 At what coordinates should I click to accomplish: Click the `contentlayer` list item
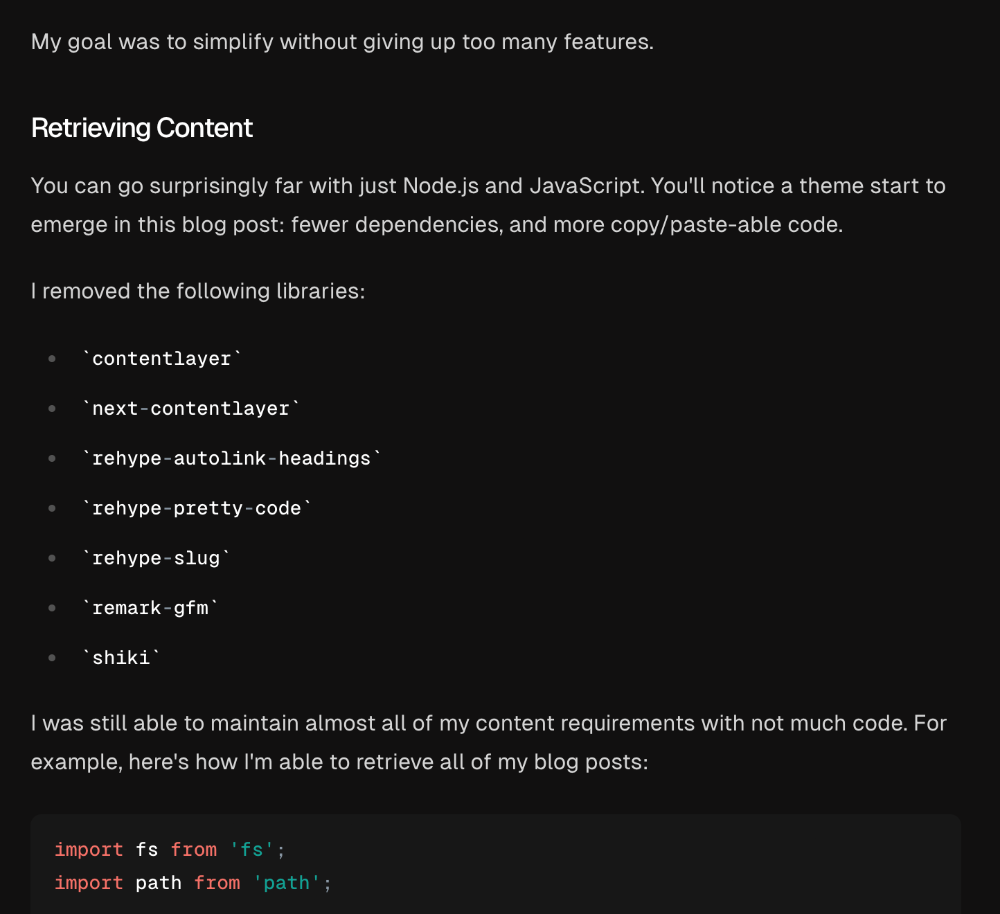click(x=161, y=359)
